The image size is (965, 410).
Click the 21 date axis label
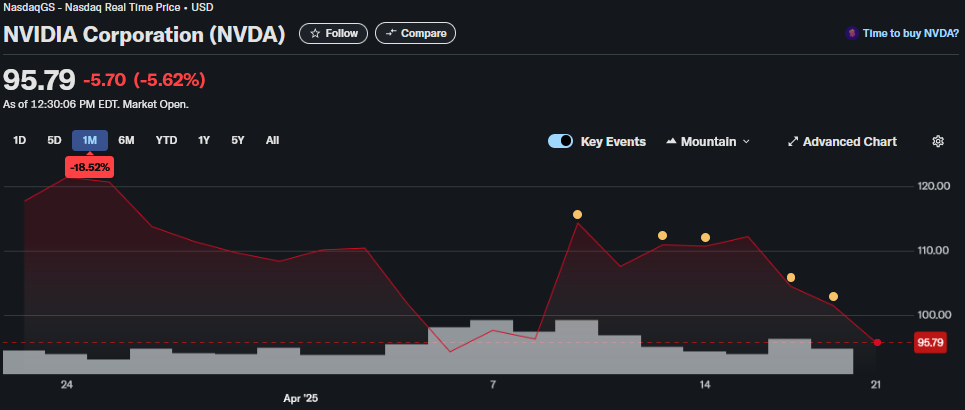[876, 385]
